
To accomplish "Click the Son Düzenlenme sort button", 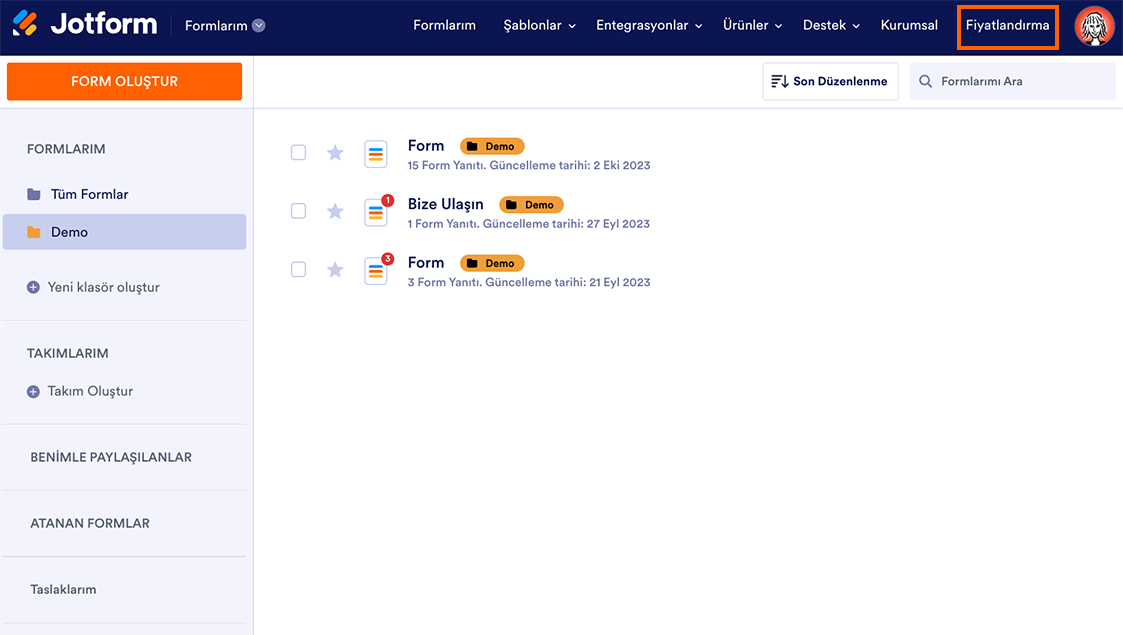I will tap(830, 82).
